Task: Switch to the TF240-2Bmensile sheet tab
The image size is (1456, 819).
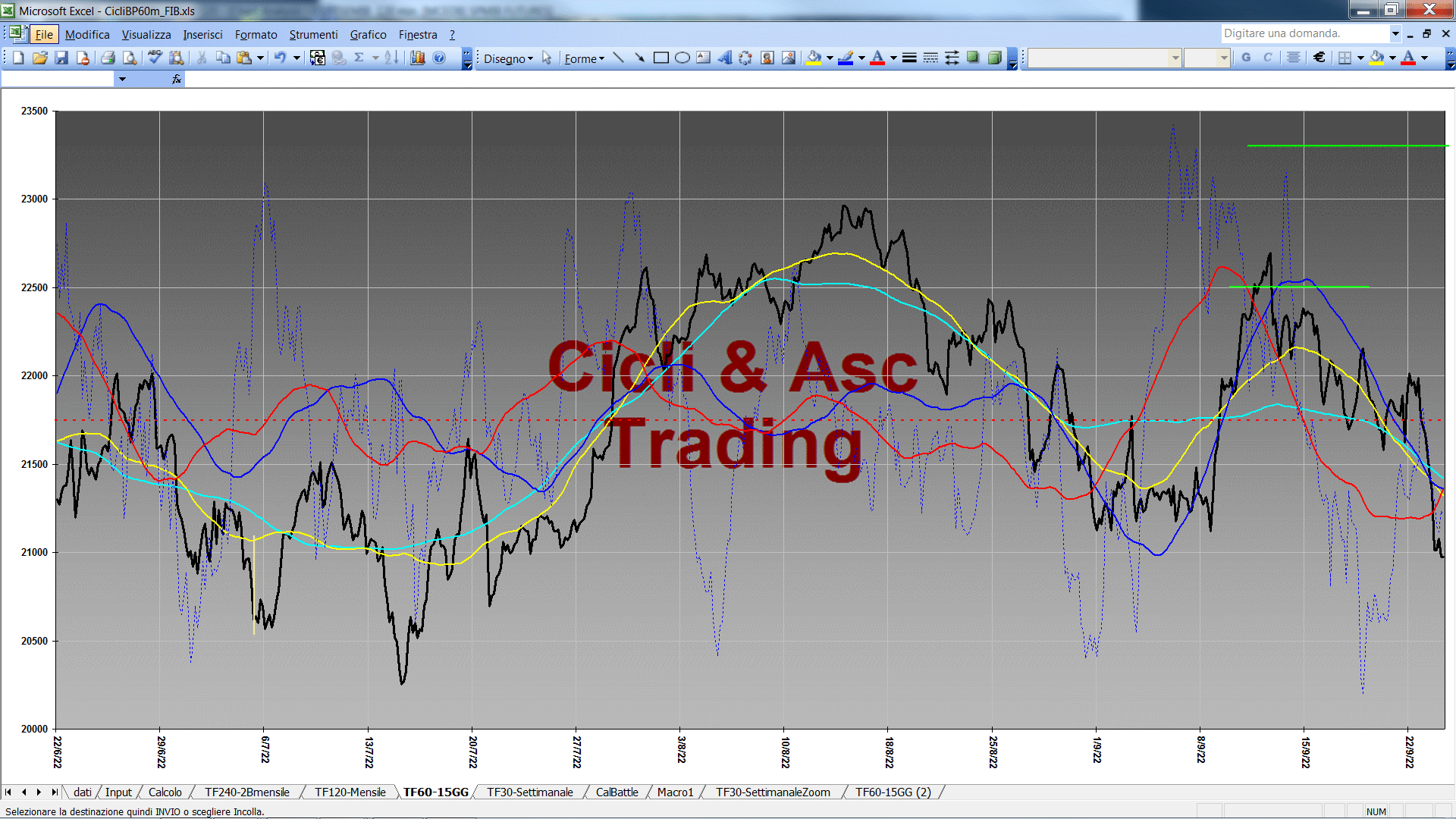Action: point(246,792)
